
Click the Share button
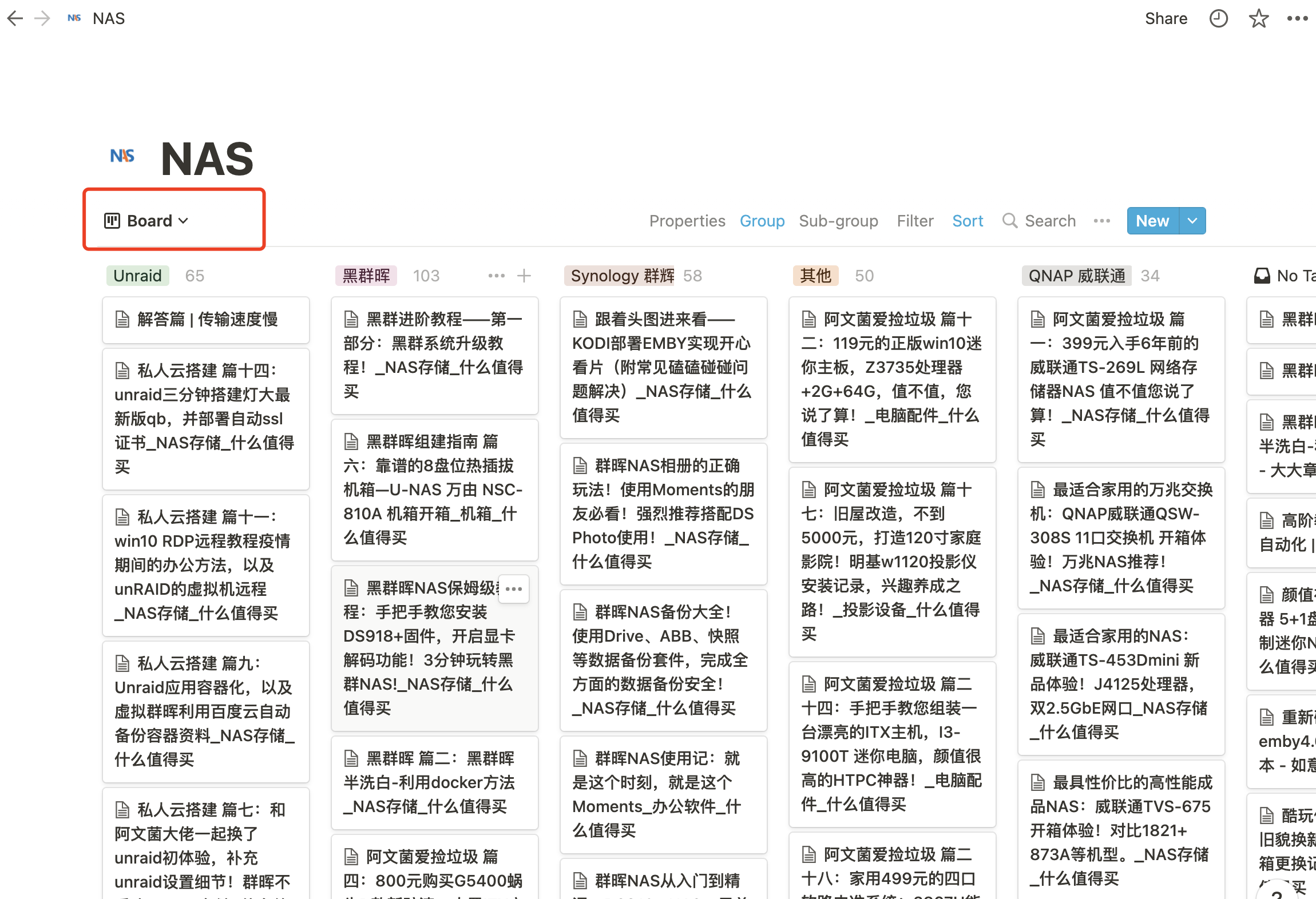point(1166,18)
